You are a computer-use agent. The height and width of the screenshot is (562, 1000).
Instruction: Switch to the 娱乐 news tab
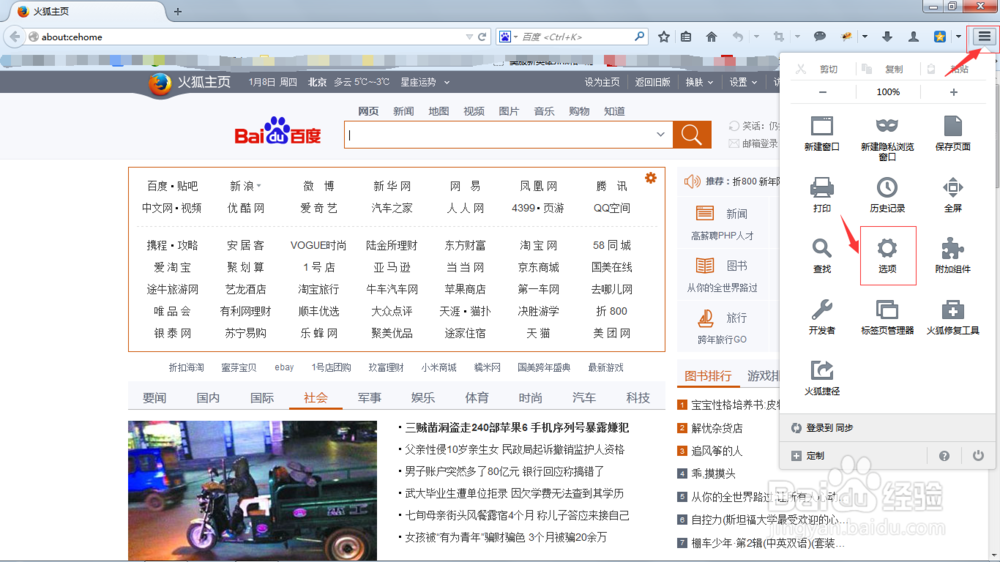pos(422,397)
